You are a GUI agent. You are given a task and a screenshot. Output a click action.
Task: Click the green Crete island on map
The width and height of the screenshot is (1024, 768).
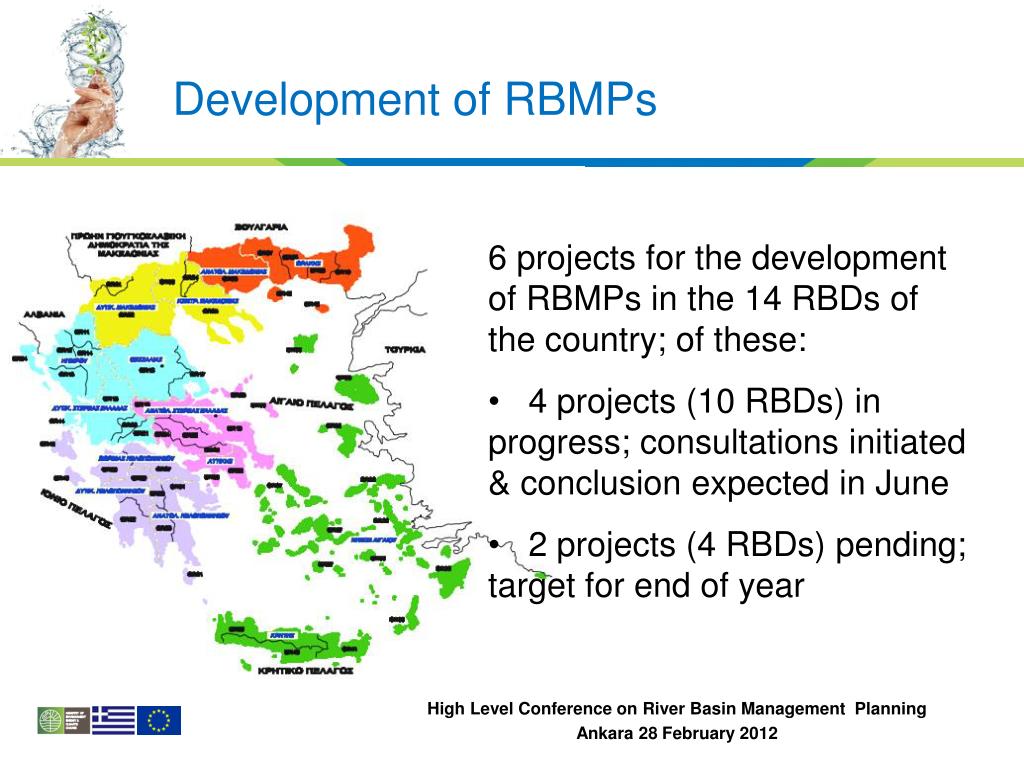291,638
